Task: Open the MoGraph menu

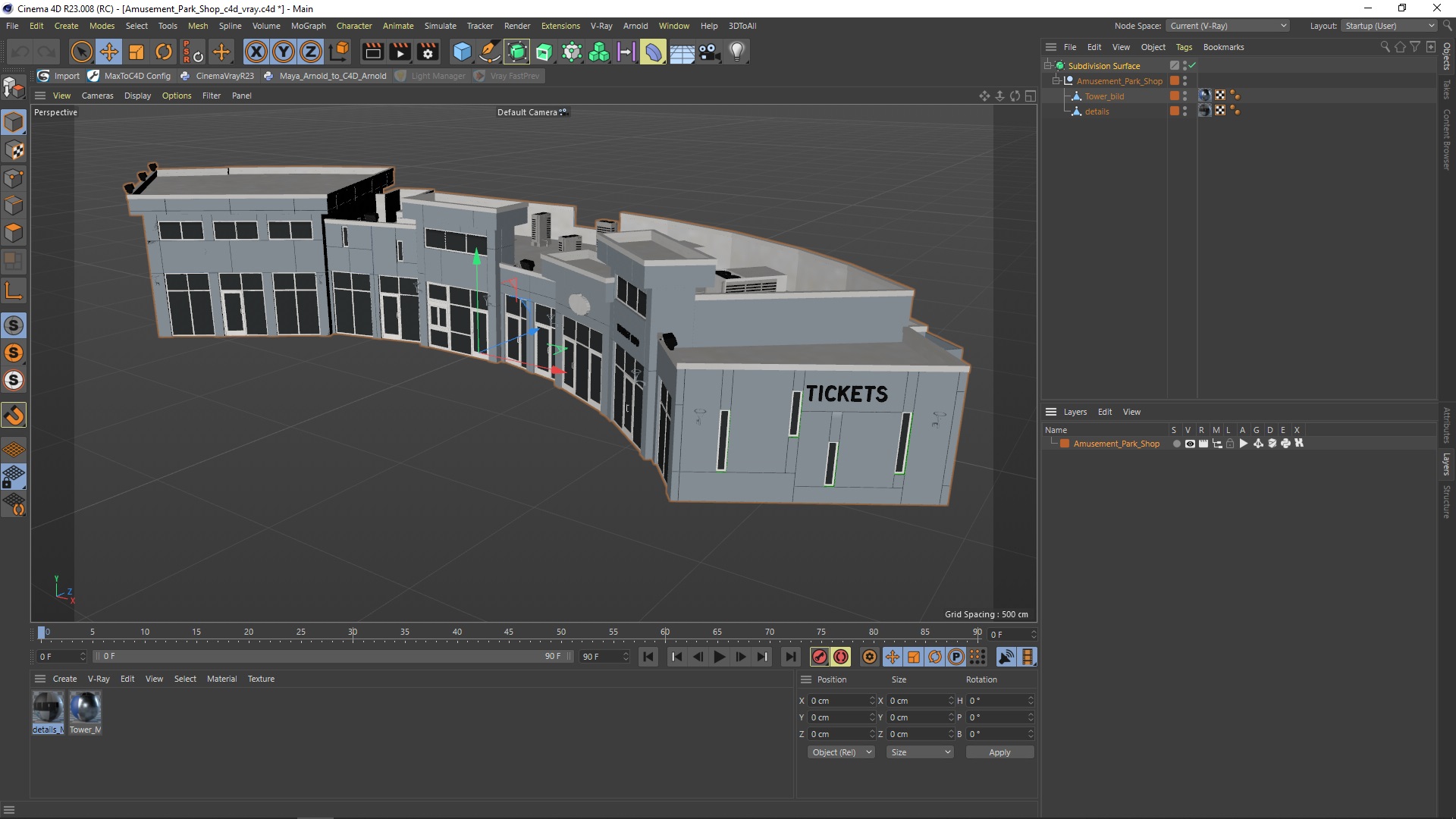Action: click(x=308, y=26)
